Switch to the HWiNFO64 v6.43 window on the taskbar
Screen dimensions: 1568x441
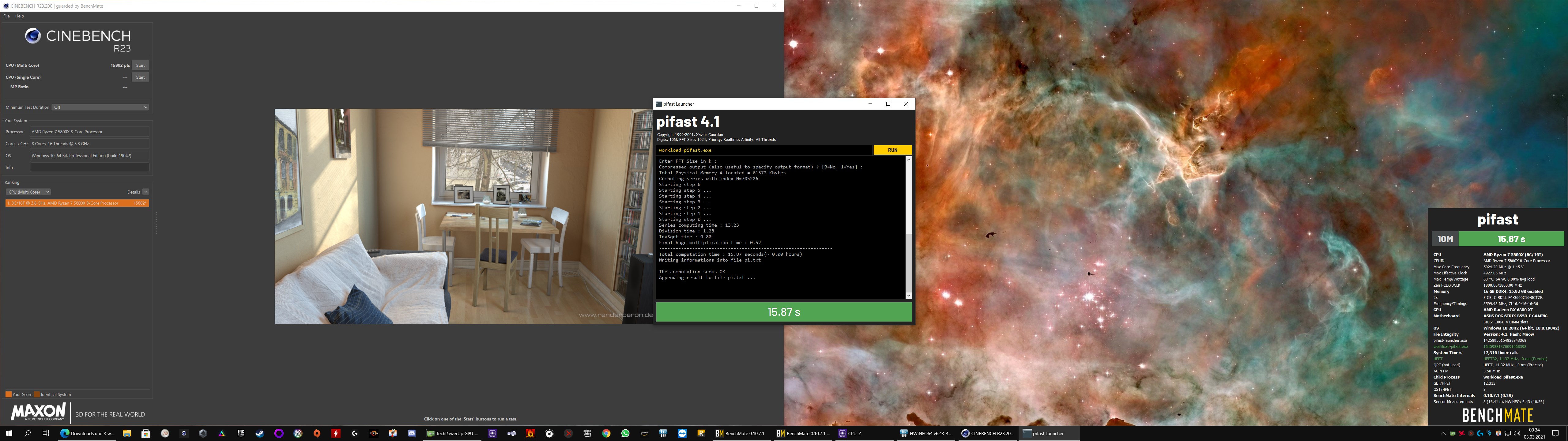pos(926,434)
